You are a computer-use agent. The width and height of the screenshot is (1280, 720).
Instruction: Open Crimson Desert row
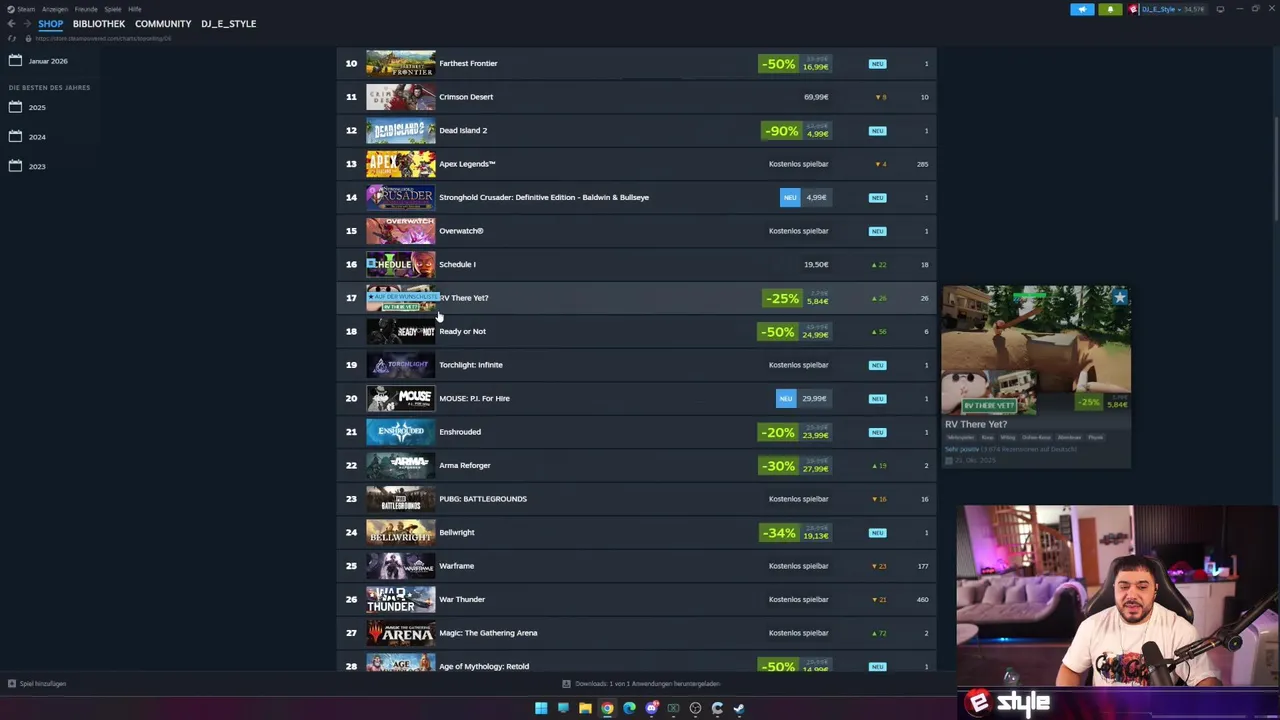click(636, 97)
